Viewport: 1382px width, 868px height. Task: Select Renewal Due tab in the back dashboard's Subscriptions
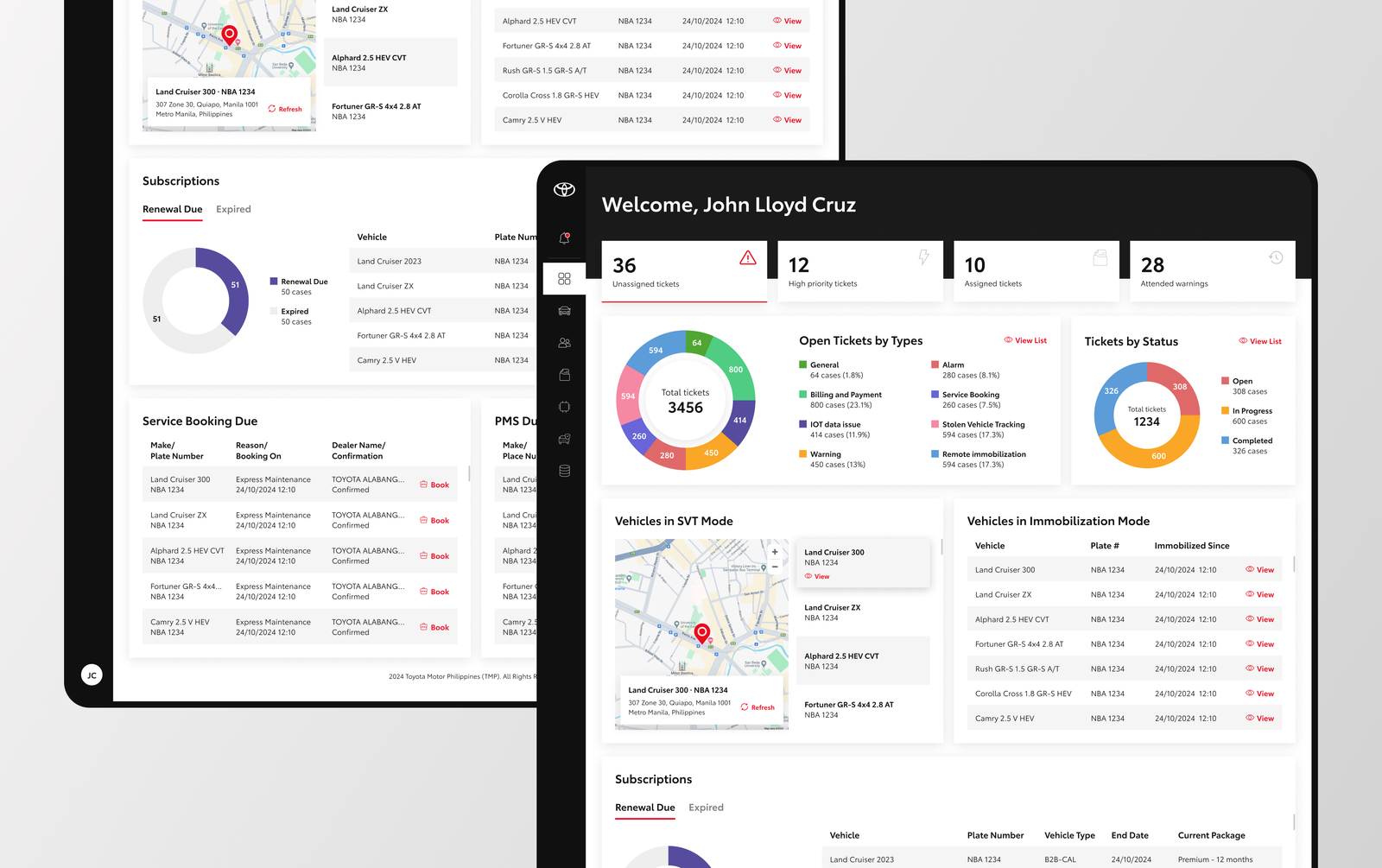coord(172,209)
